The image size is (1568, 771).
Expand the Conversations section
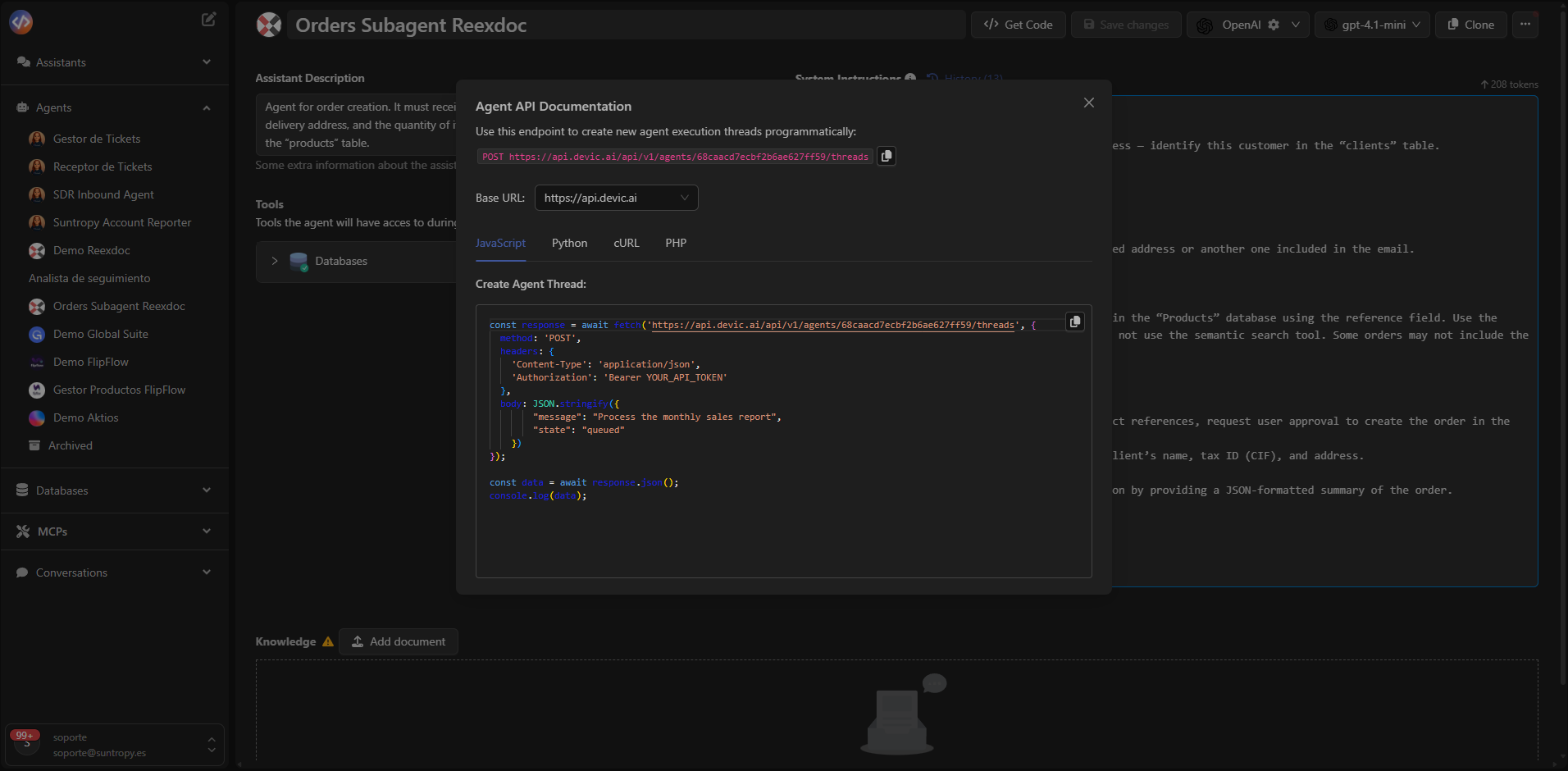pyautogui.click(x=206, y=572)
